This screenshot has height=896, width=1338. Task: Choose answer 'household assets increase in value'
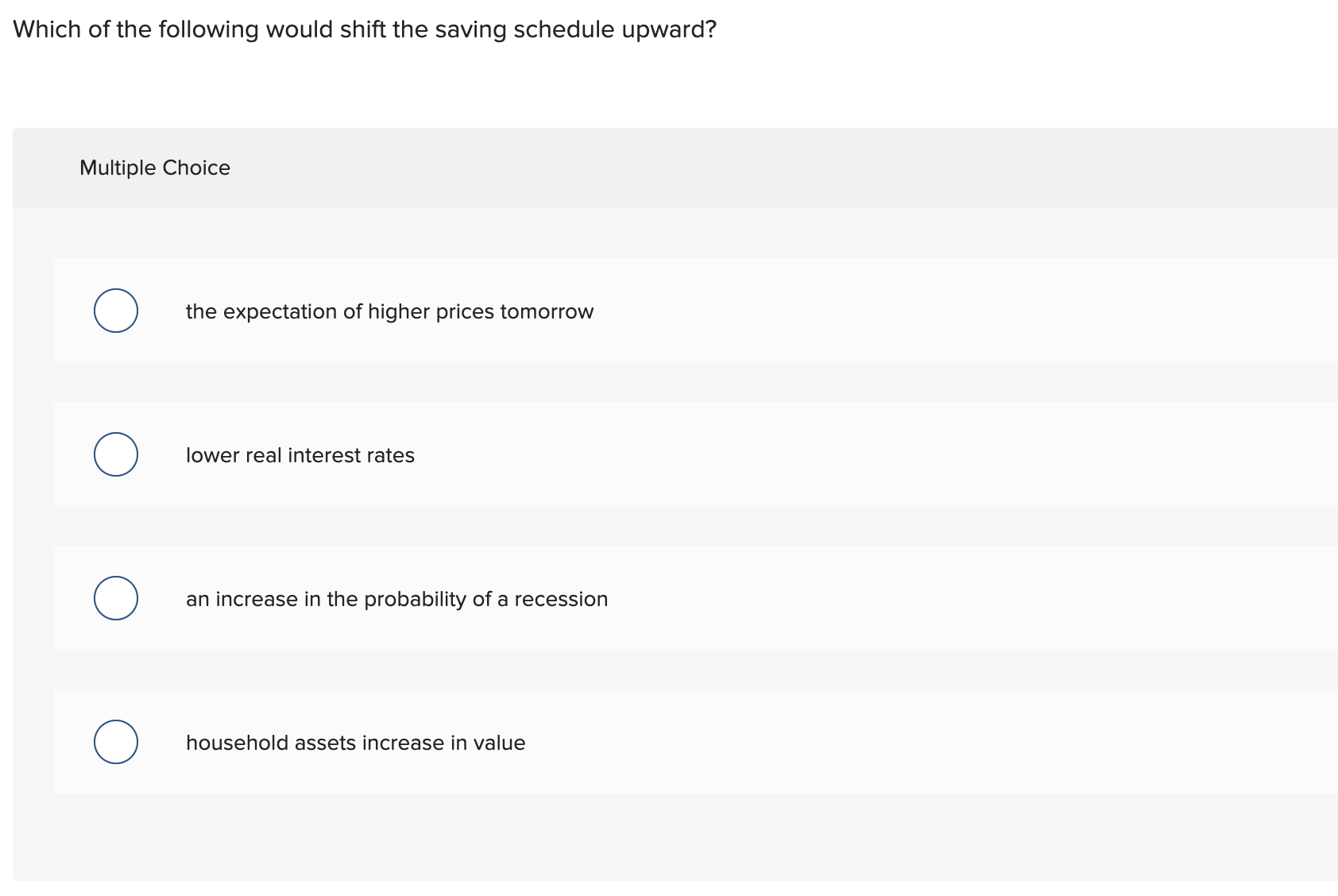tap(356, 743)
